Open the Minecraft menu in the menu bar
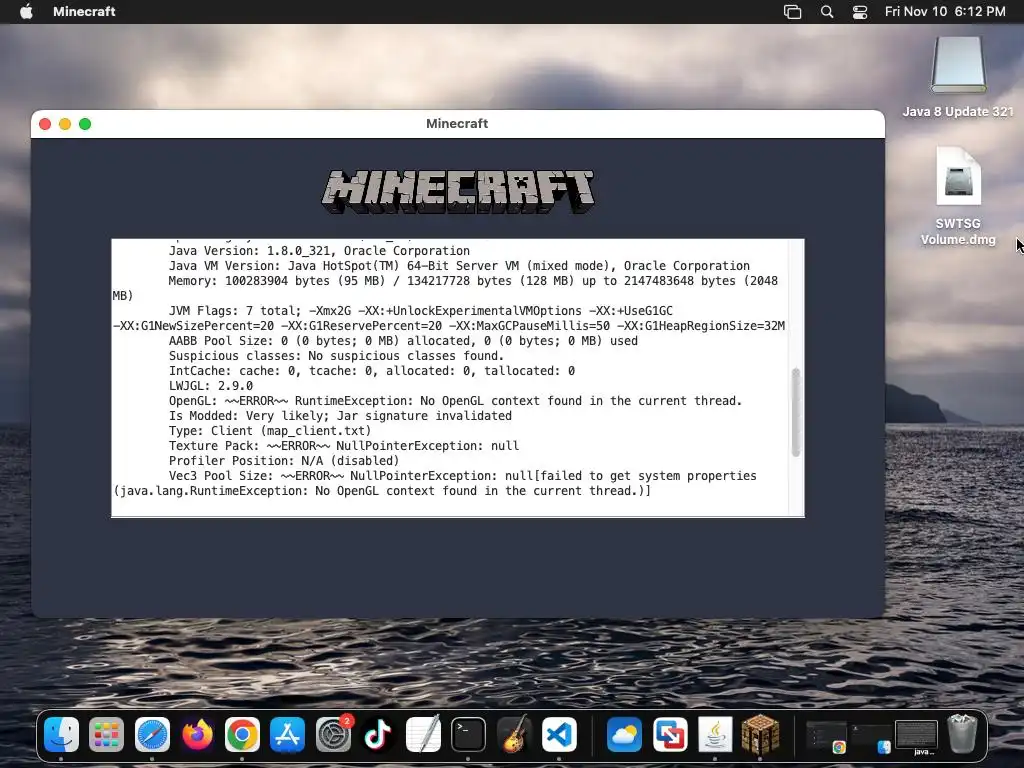This screenshot has height=768, width=1024. (x=84, y=11)
